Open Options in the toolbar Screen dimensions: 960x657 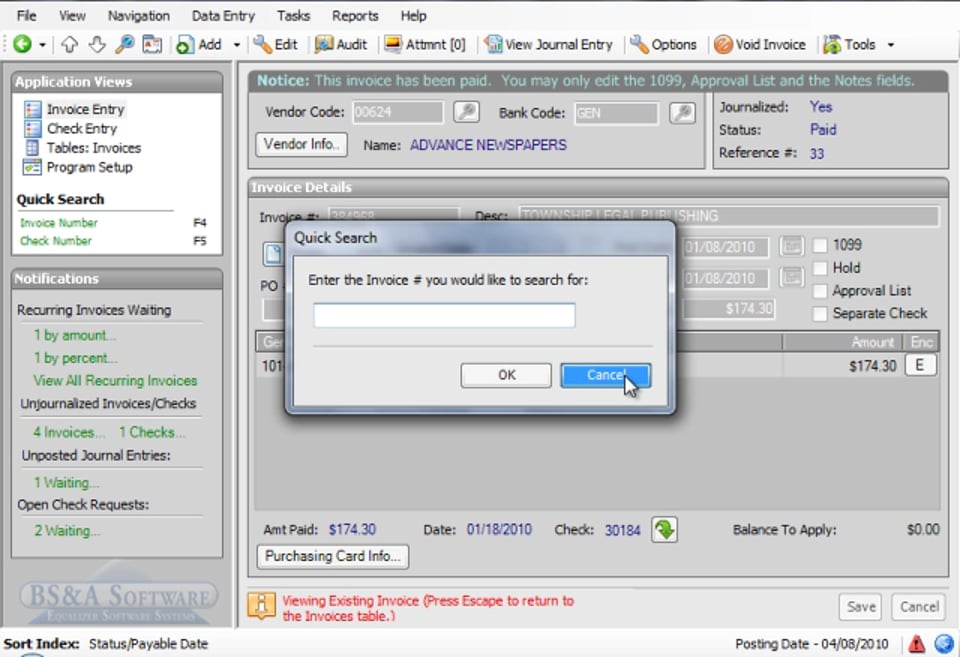click(x=664, y=44)
